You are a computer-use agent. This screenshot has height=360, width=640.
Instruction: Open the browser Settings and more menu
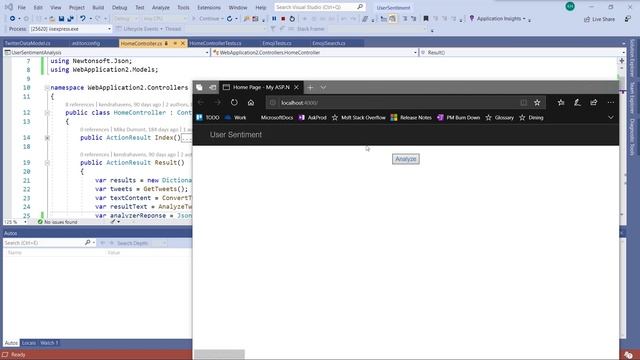click(611, 103)
